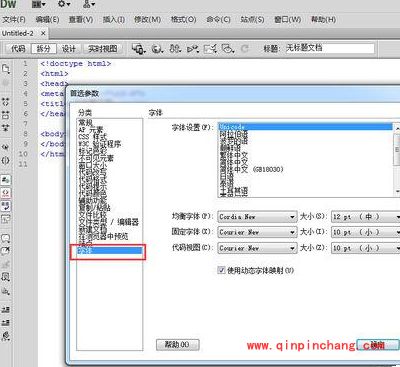Screen dimensions: 400x367
Task: Click the check browser compatibility icon
Action: pyautogui.click(x=210, y=49)
